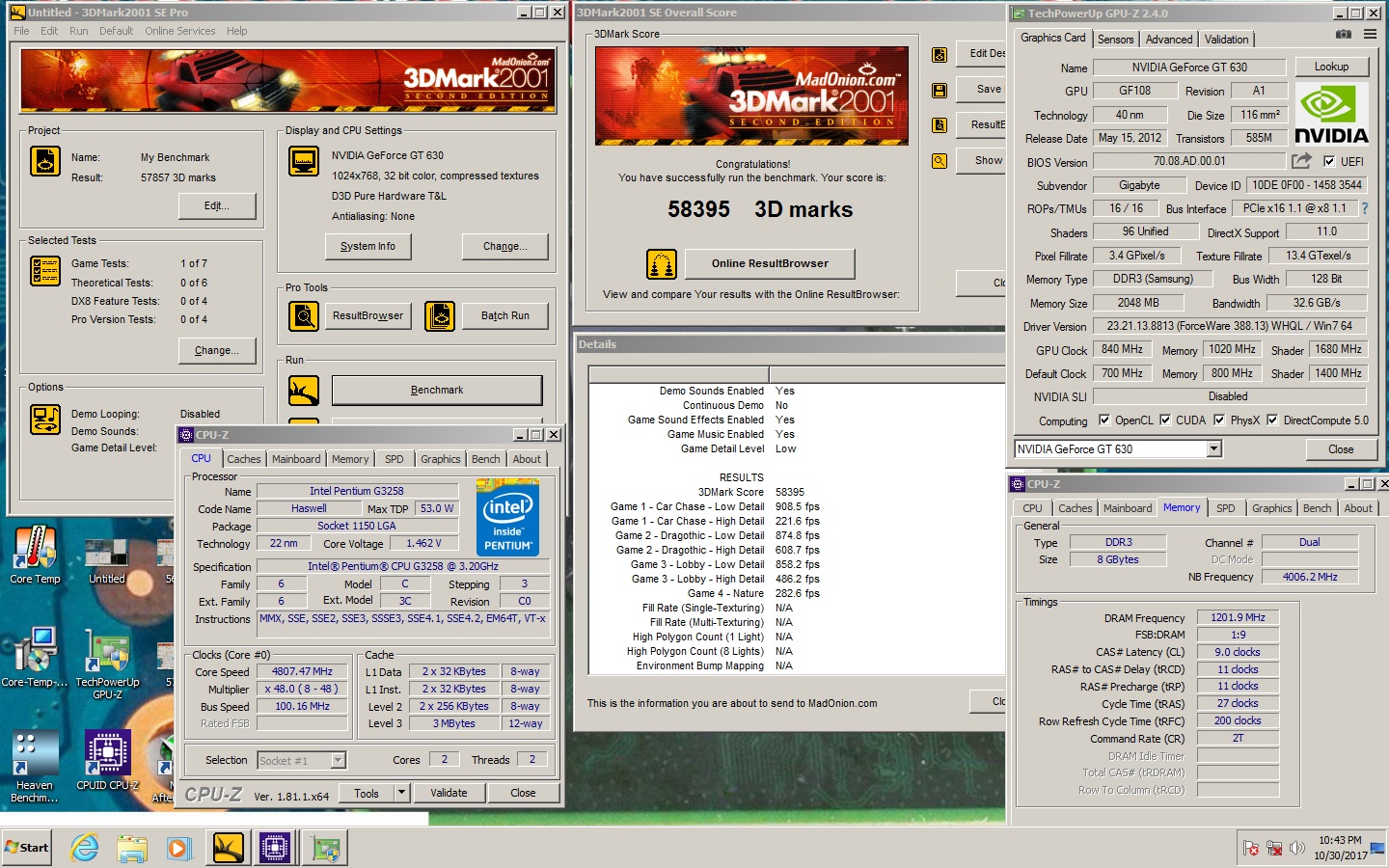Switch to GPU-Z via taskbar icon
The height and width of the screenshot is (868, 1389).
pos(325,848)
